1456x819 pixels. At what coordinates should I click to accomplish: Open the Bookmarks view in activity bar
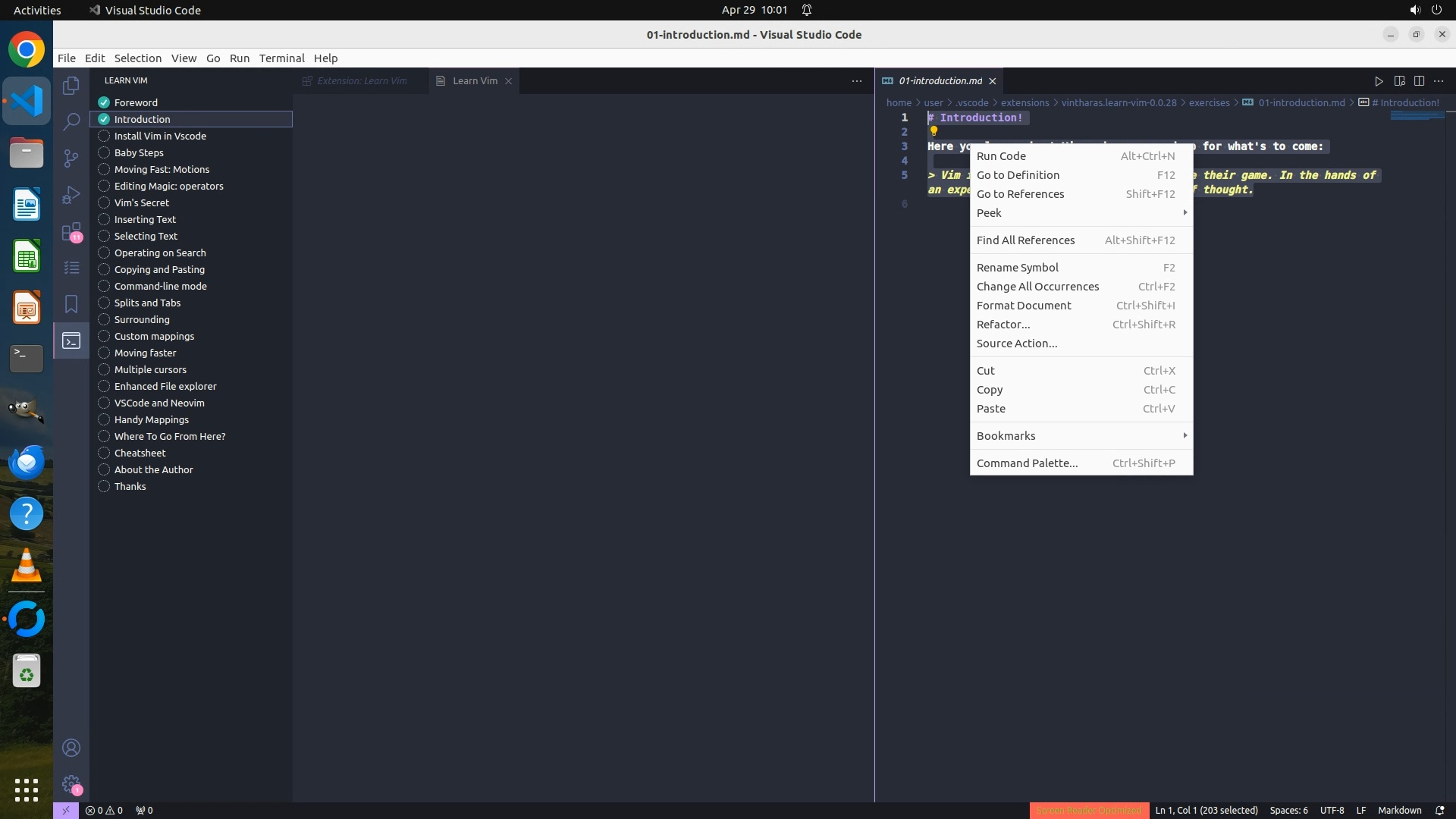click(71, 304)
